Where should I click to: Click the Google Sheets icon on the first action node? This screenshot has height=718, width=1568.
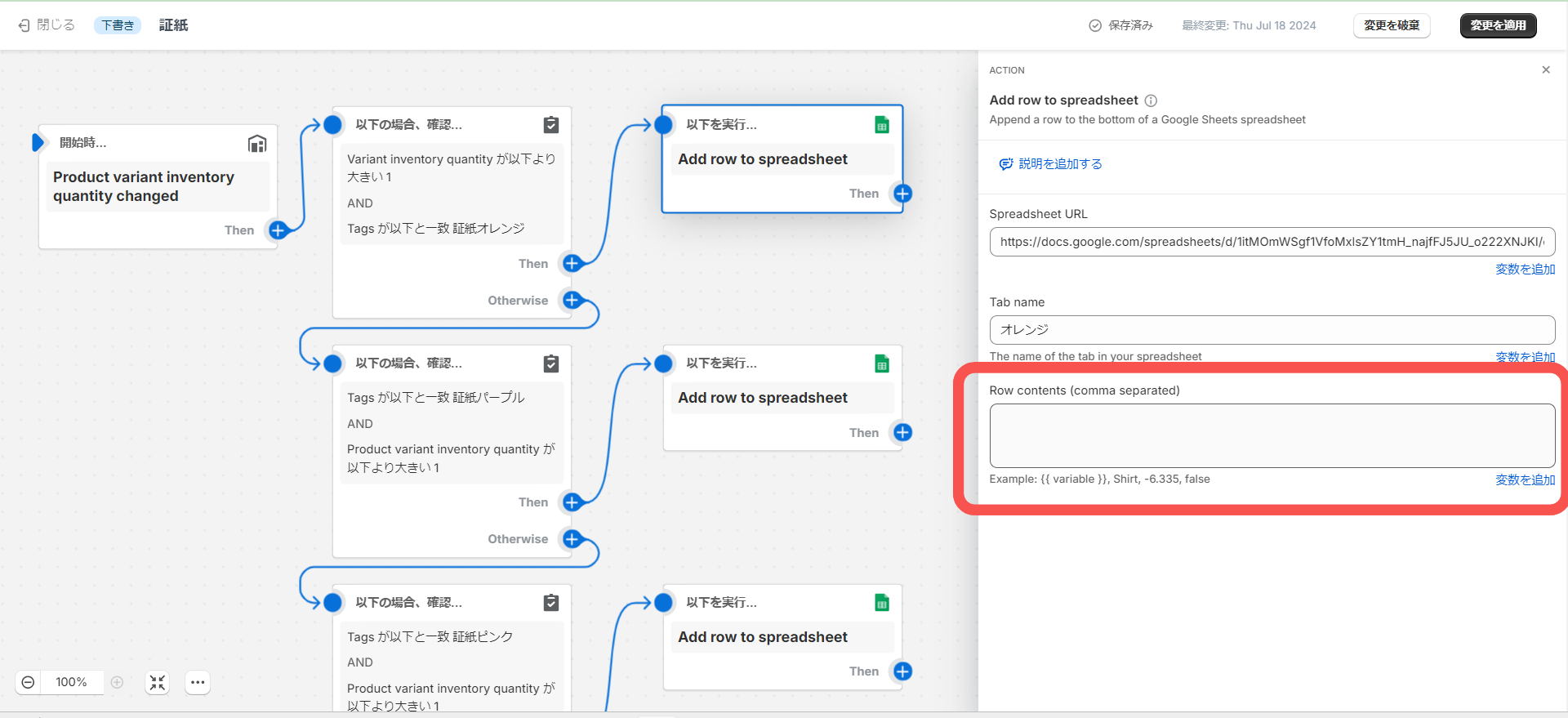click(882, 125)
